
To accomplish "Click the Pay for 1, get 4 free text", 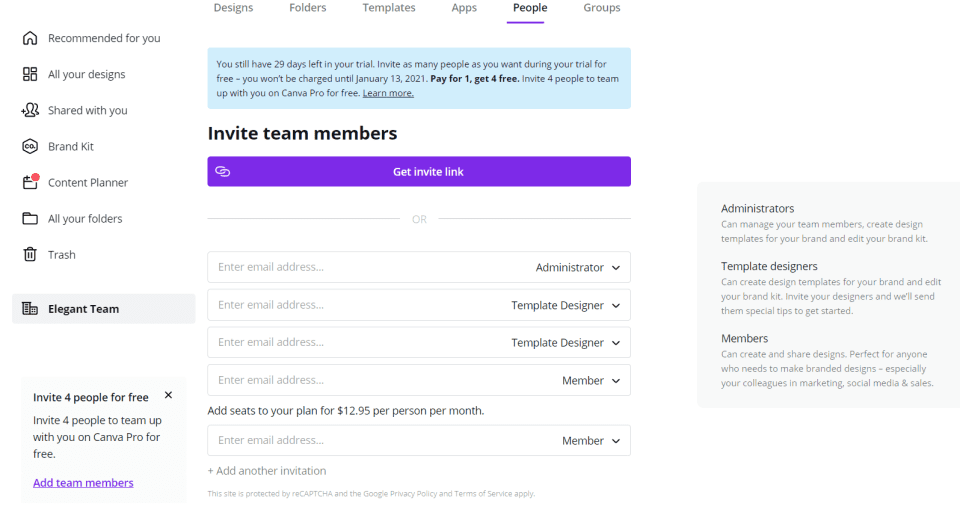I will pos(474,78).
